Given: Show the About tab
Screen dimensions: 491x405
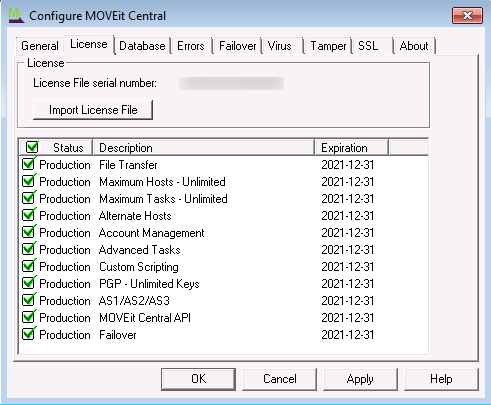Looking at the screenshot, I should [414, 46].
